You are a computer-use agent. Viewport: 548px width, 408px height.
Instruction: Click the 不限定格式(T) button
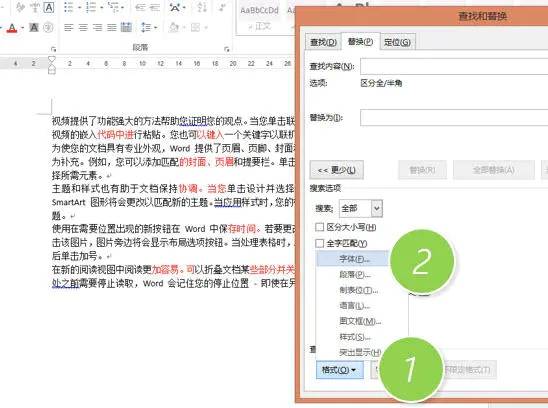tap(468, 370)
